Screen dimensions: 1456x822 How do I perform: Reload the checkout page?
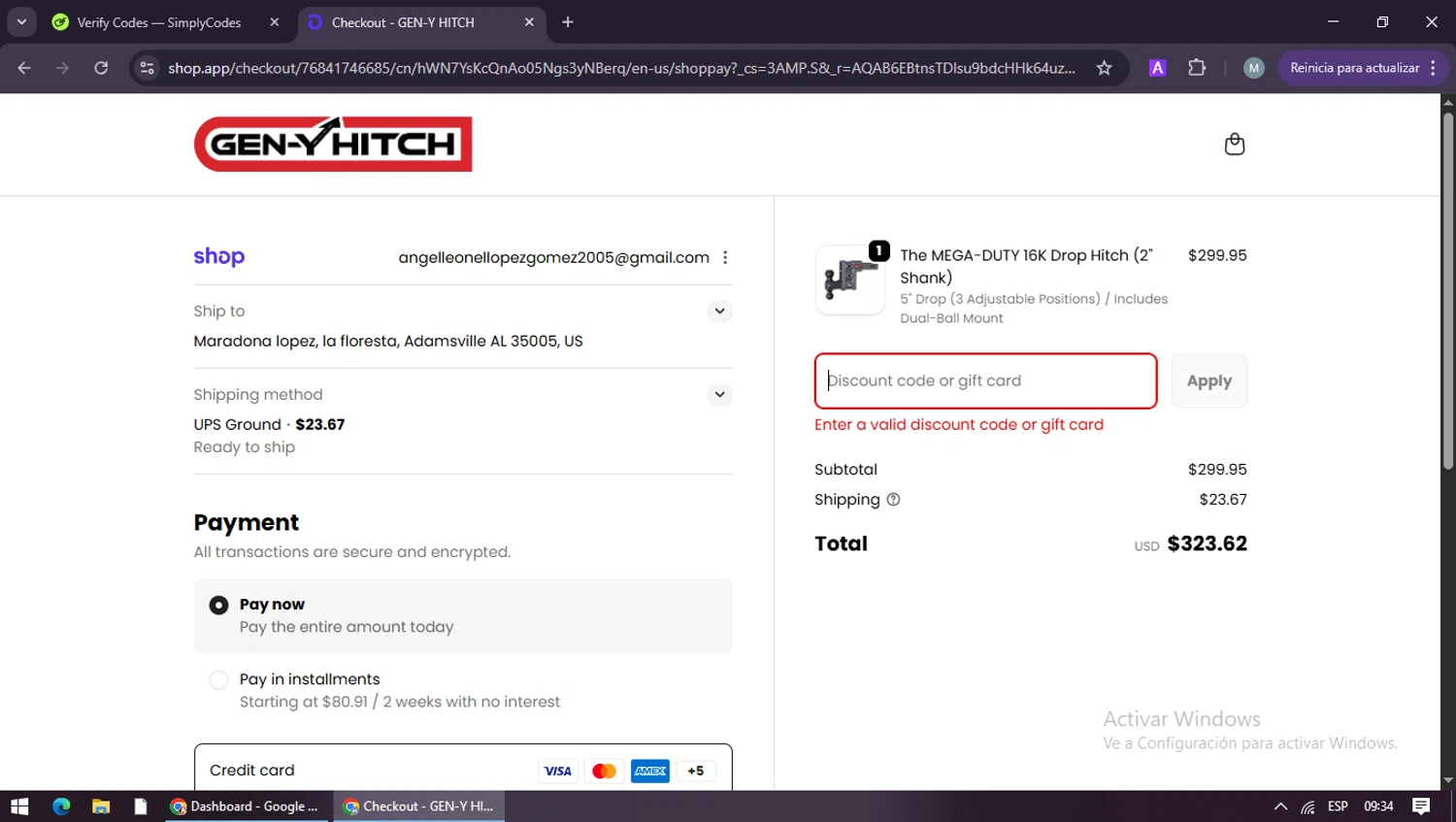tap(101, 68)
